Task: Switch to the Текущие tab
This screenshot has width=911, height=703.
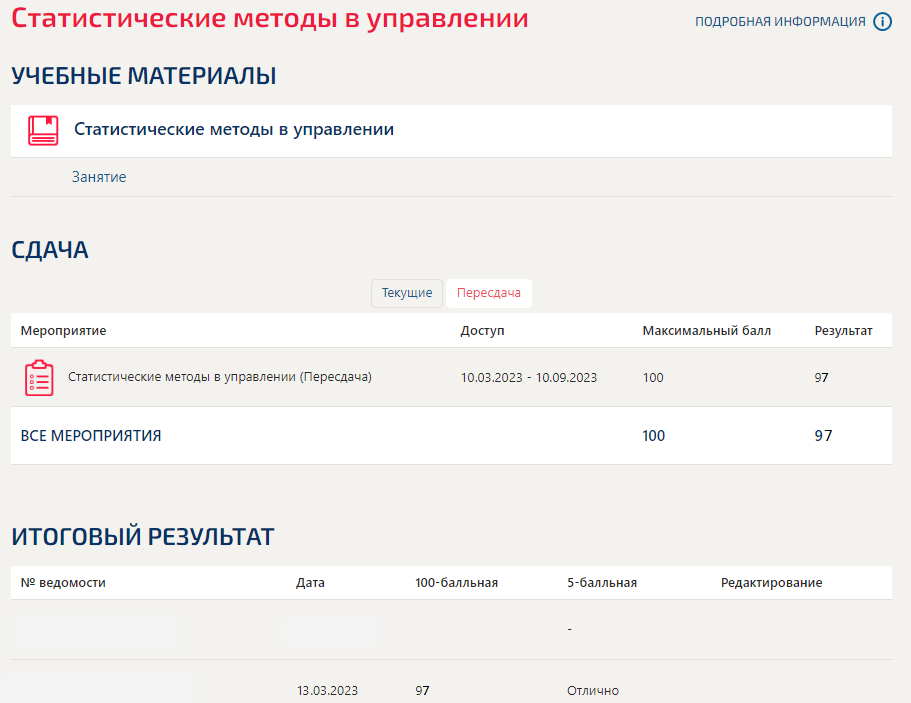Action: pyautogui.click(x=407, y=293)
